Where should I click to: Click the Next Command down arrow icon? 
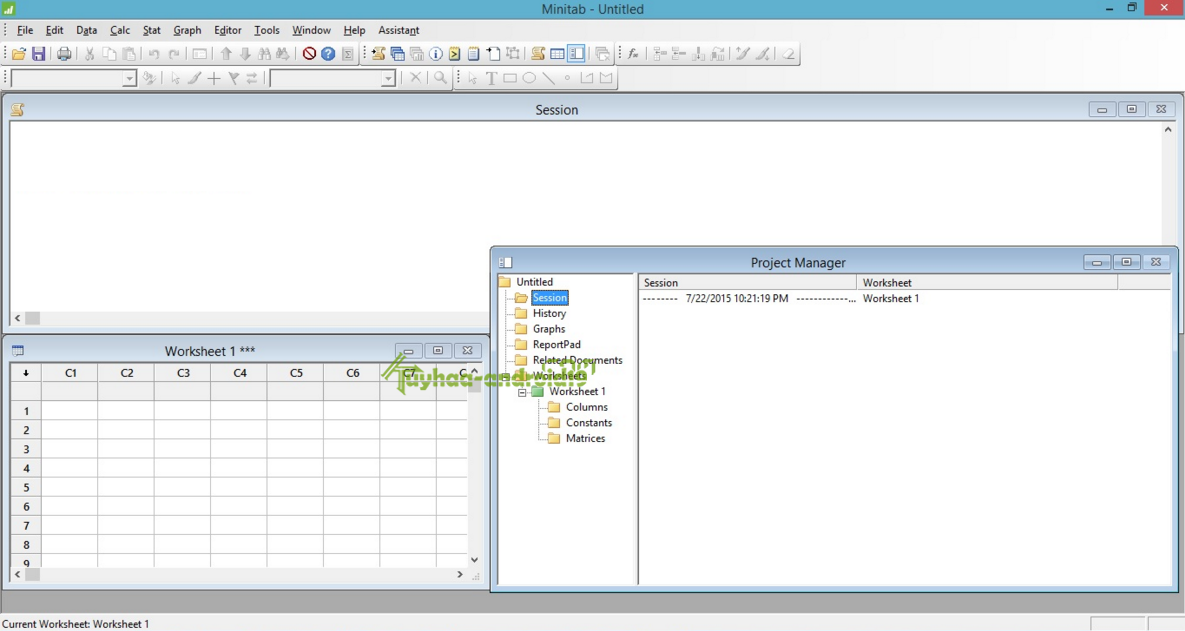tap(245, 54)
